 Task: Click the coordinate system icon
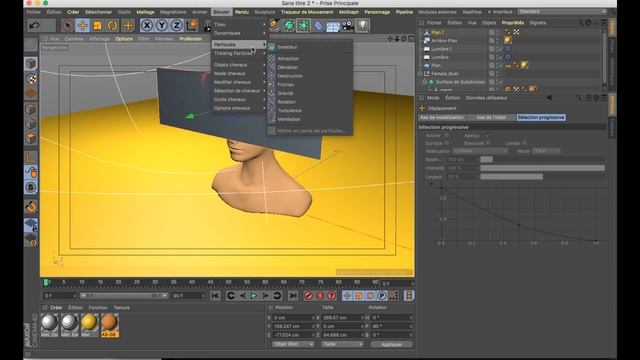point(192,26)
